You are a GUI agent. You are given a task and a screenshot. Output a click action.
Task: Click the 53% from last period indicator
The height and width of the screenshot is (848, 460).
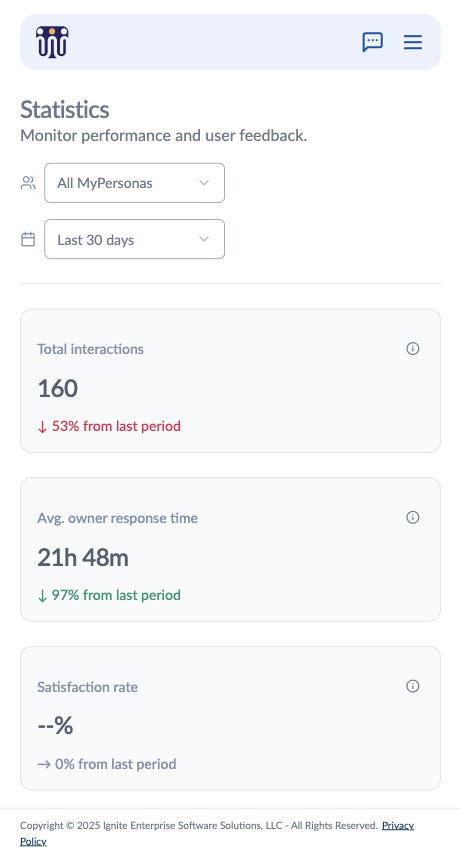(x=109, y=426)
